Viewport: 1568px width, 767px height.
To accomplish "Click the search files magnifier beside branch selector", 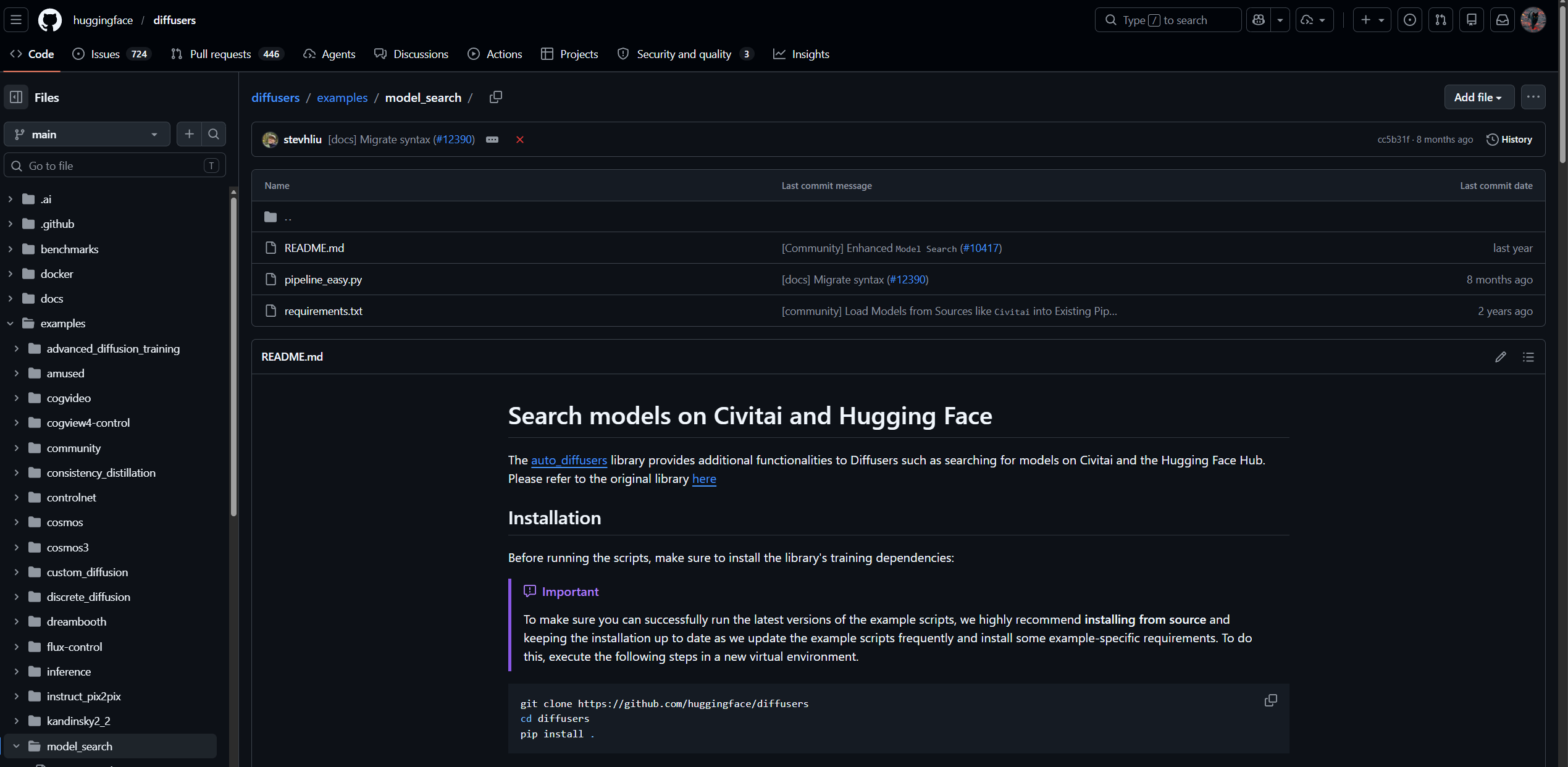I will coord(214,134).
